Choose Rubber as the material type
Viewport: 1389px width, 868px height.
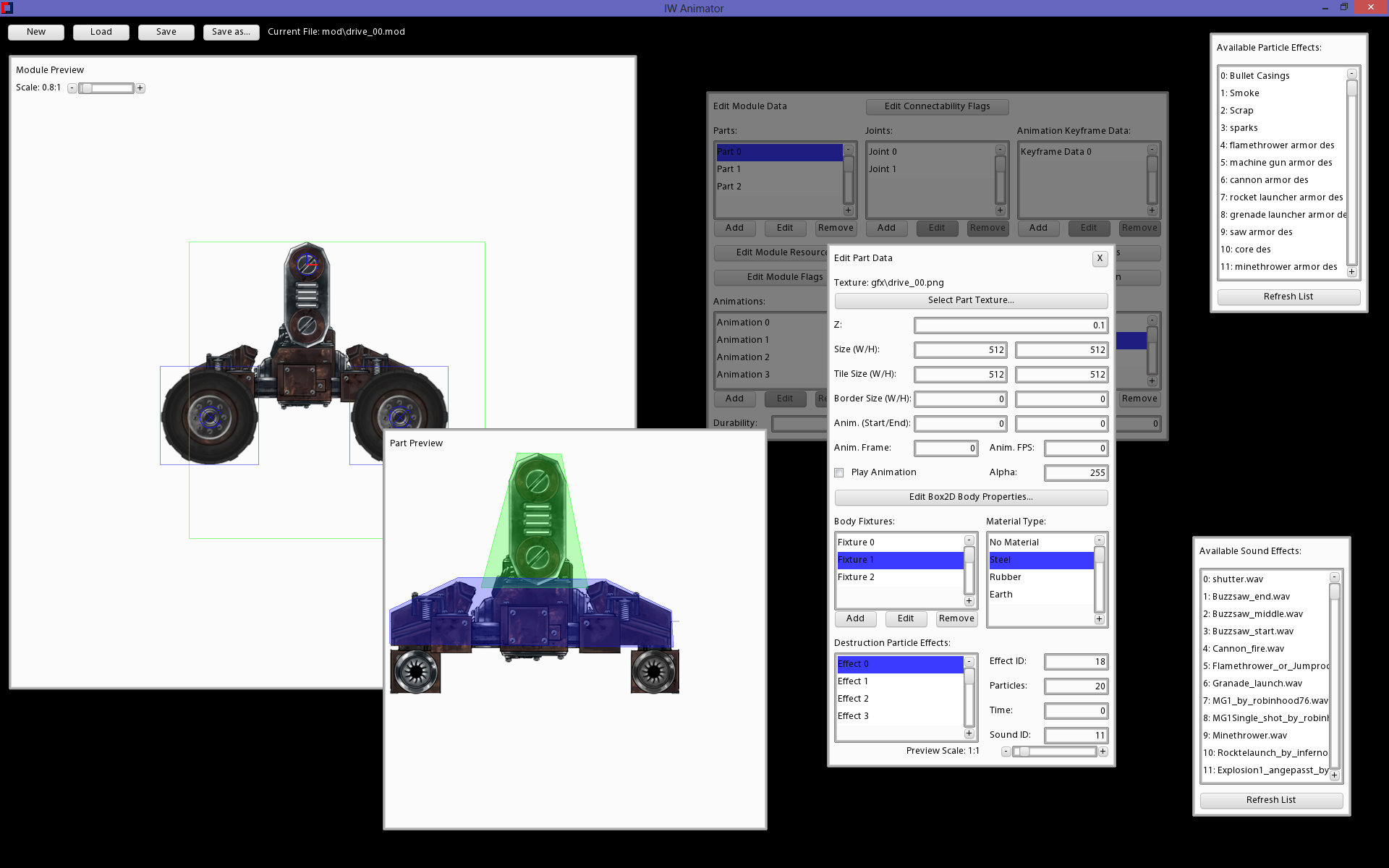[1005, 576]
